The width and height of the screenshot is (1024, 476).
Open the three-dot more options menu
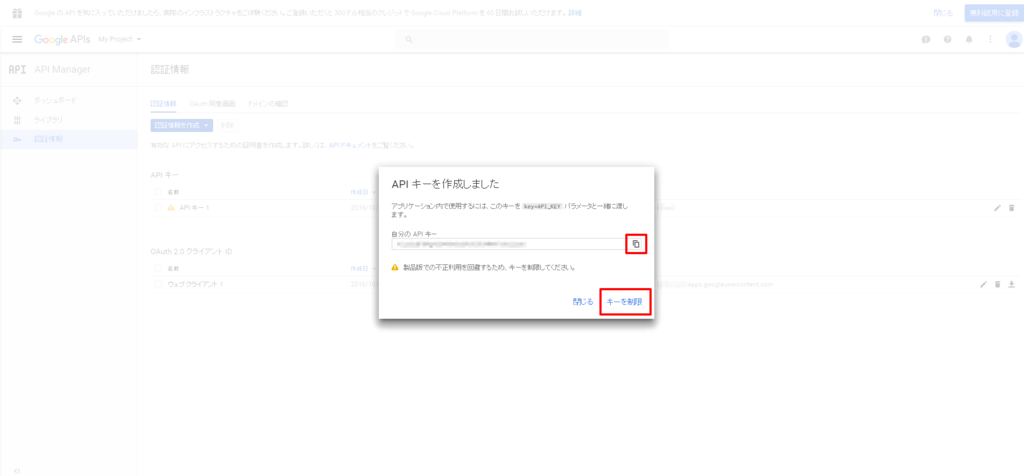click(x=990, y=39)
